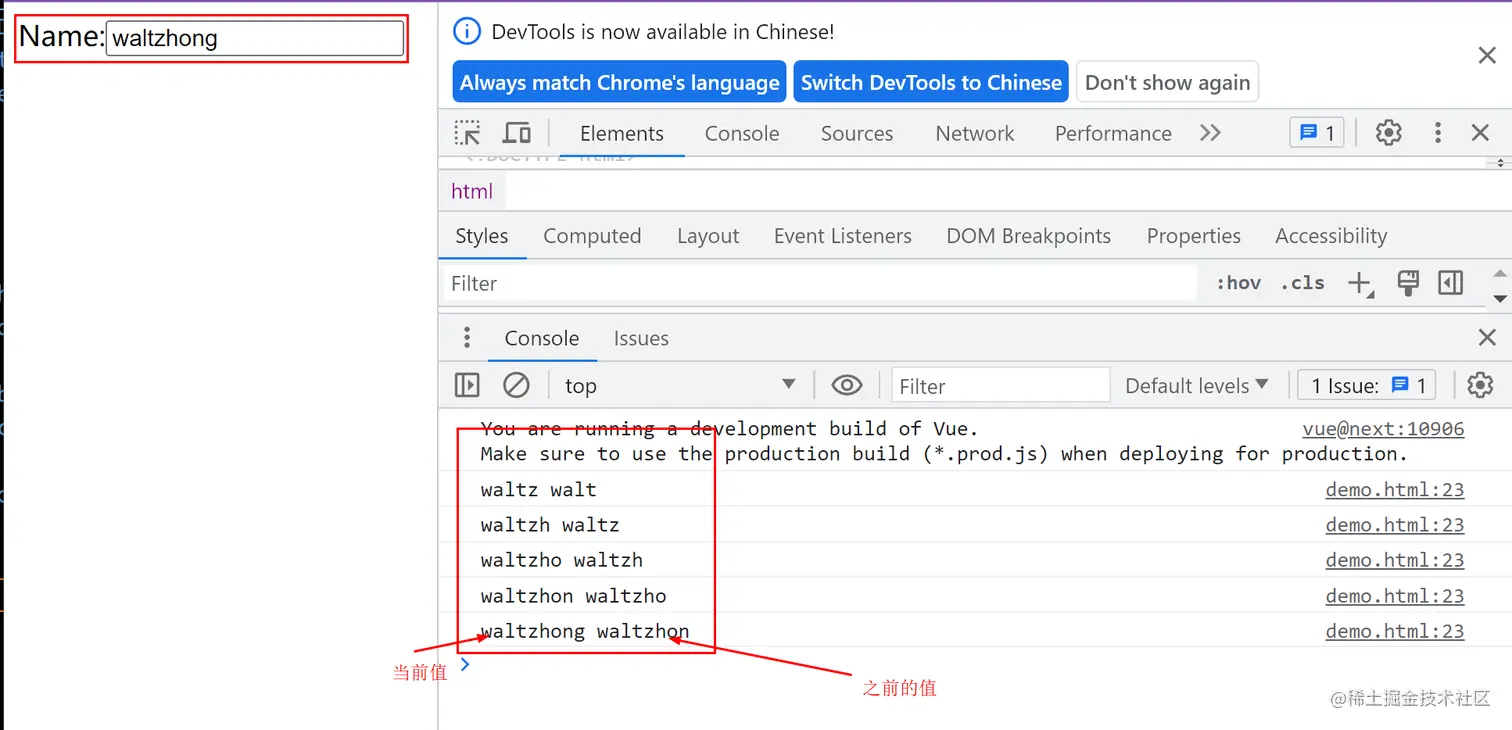Click the 1 Issue button
This screenshot has height=730, width=1512.
tap(1367, 386)
